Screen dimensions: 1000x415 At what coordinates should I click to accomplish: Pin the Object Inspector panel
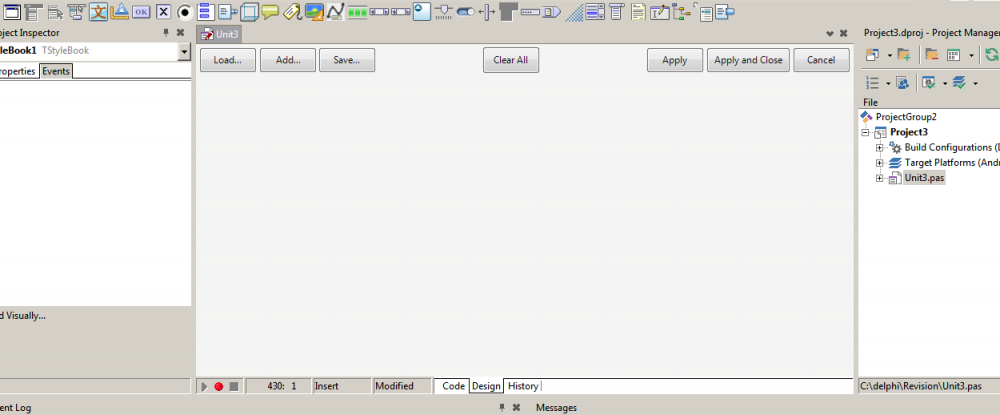166,33
